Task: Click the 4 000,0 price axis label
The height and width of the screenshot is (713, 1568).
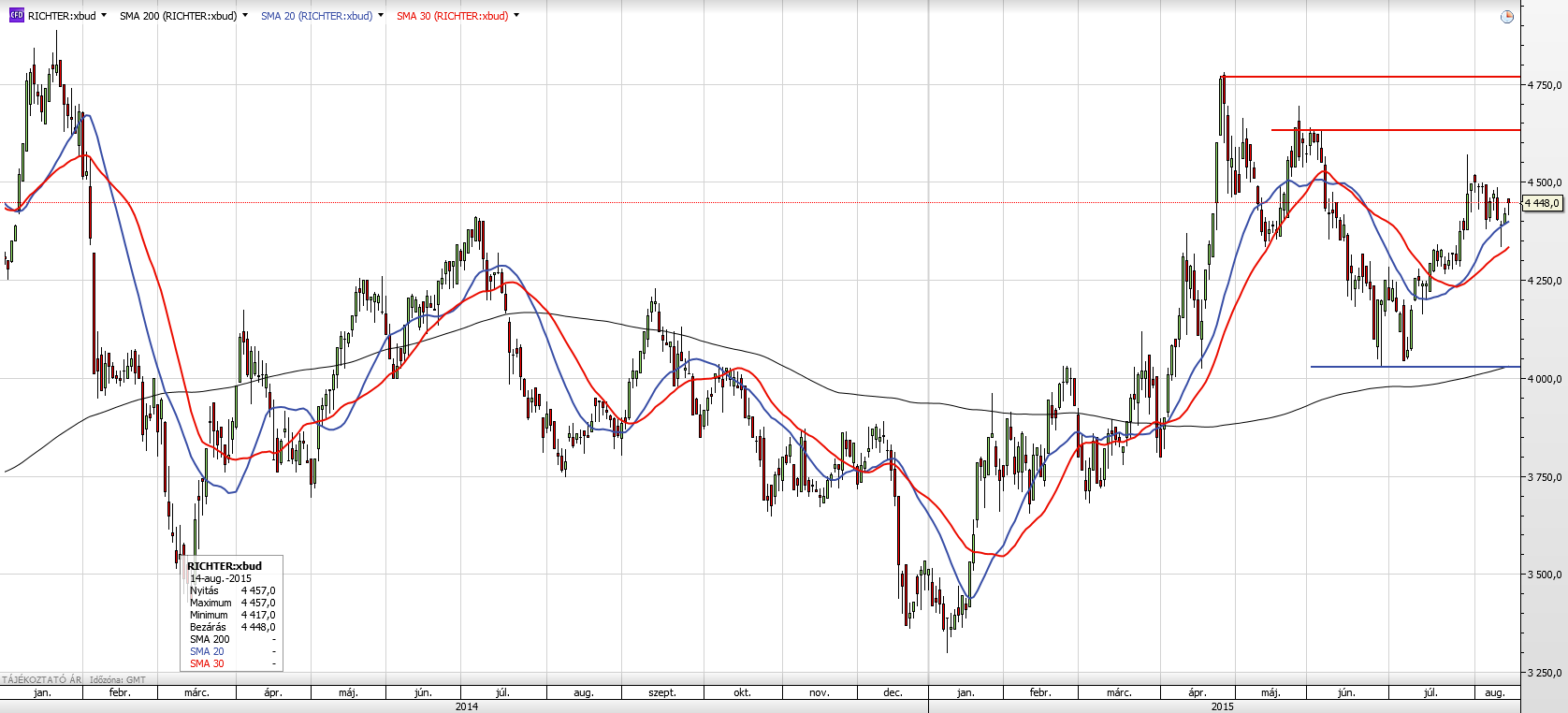Action: [x=1545, y=379]
